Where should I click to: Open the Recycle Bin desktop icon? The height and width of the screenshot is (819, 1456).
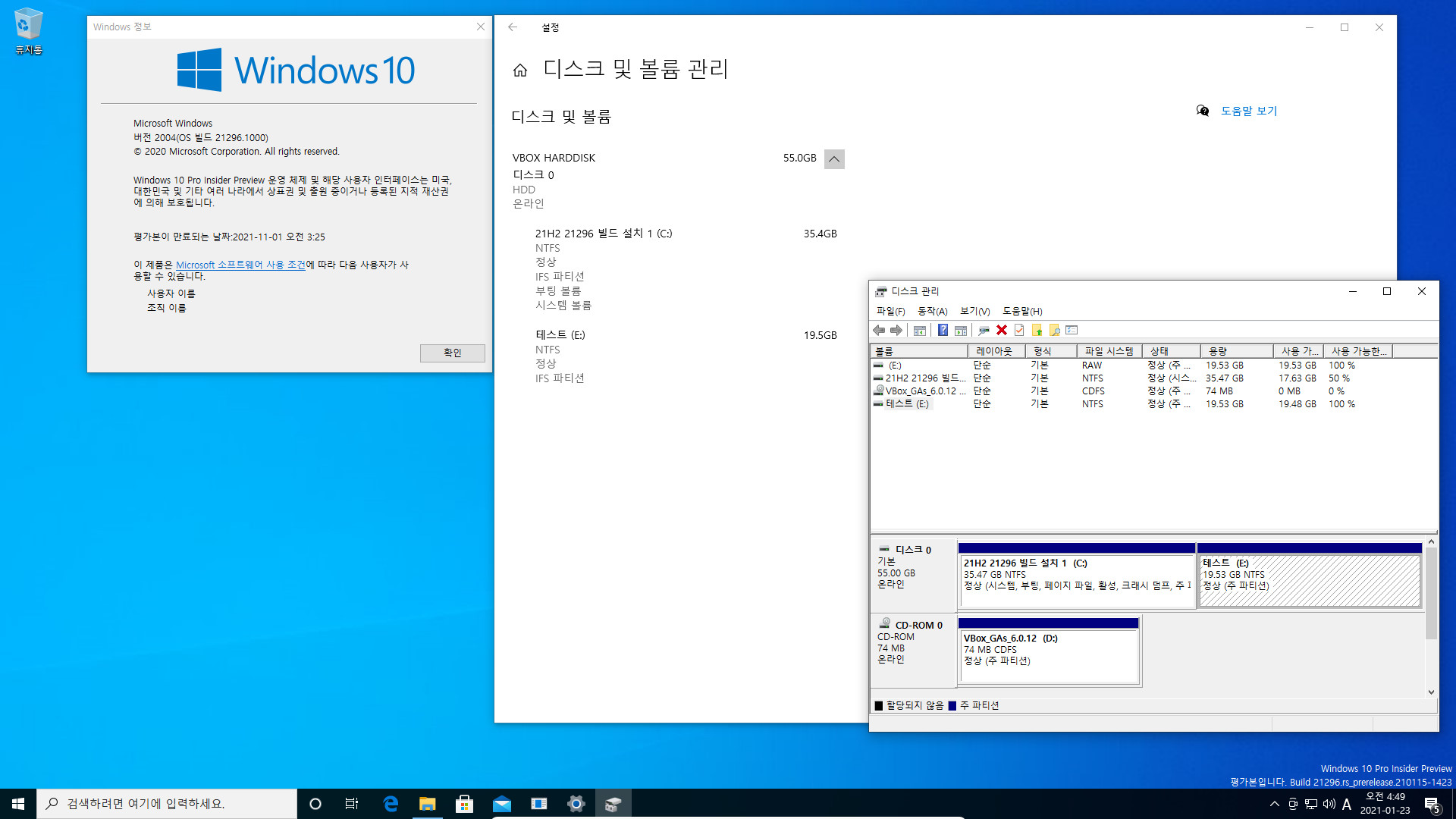[x=29, y=32]
